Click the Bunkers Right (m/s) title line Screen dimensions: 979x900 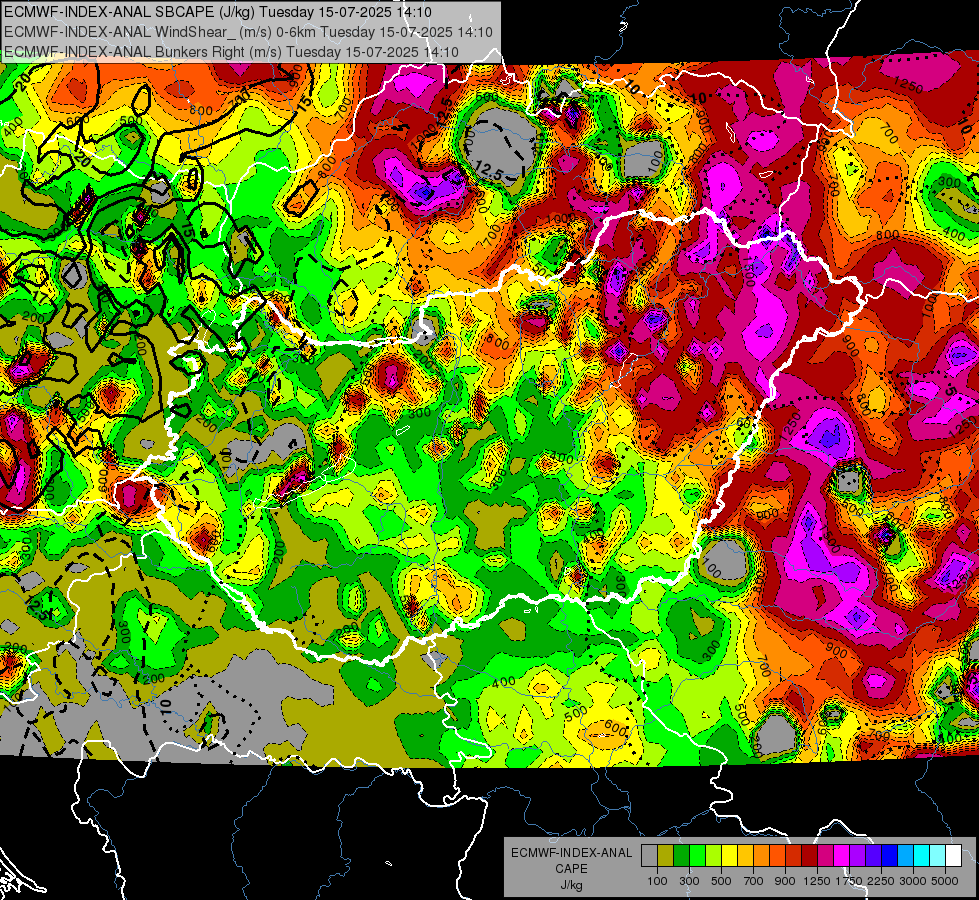coord(231,52)
